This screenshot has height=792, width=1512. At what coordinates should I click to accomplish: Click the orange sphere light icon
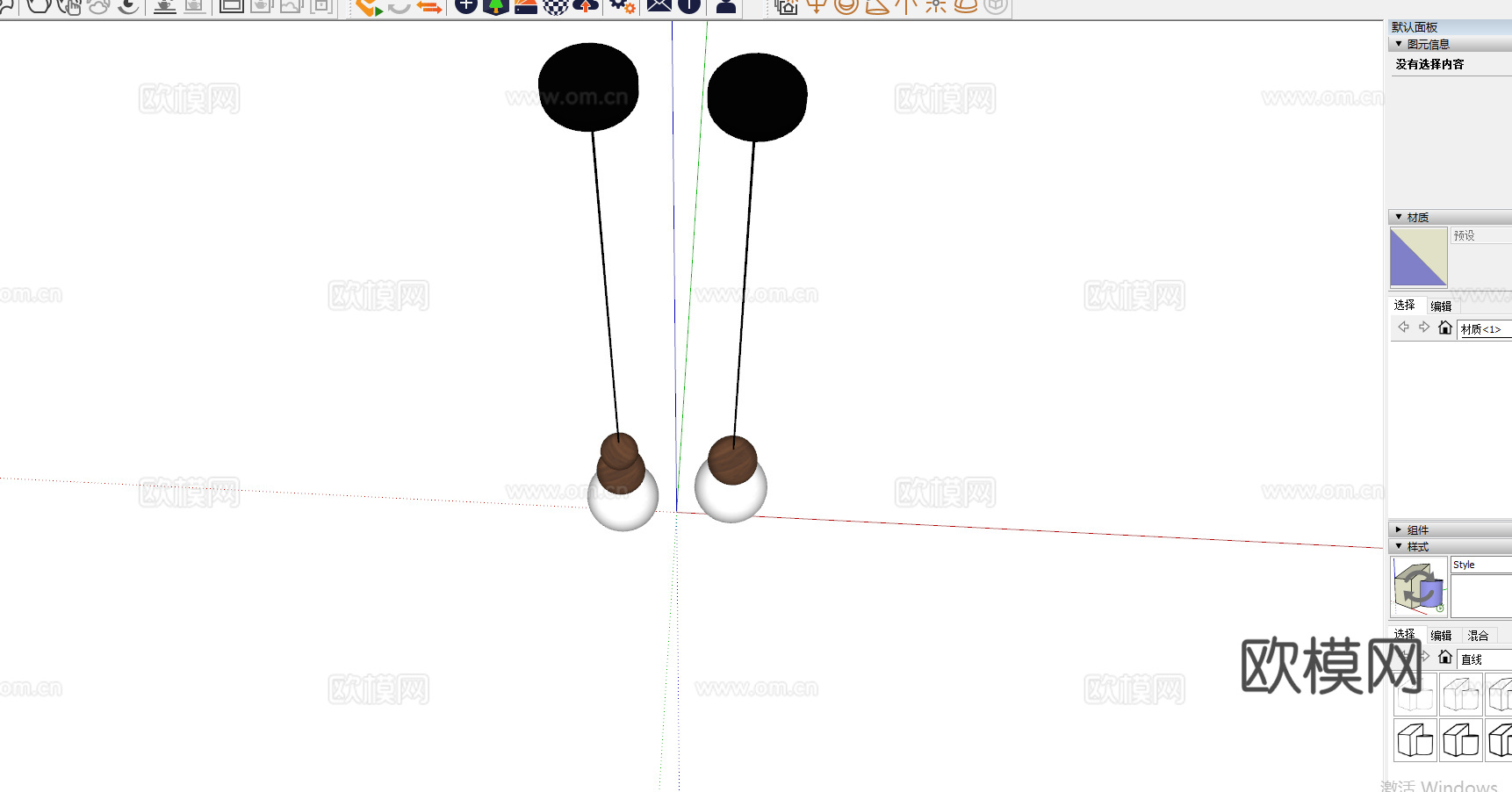click(x=846, y=5)
